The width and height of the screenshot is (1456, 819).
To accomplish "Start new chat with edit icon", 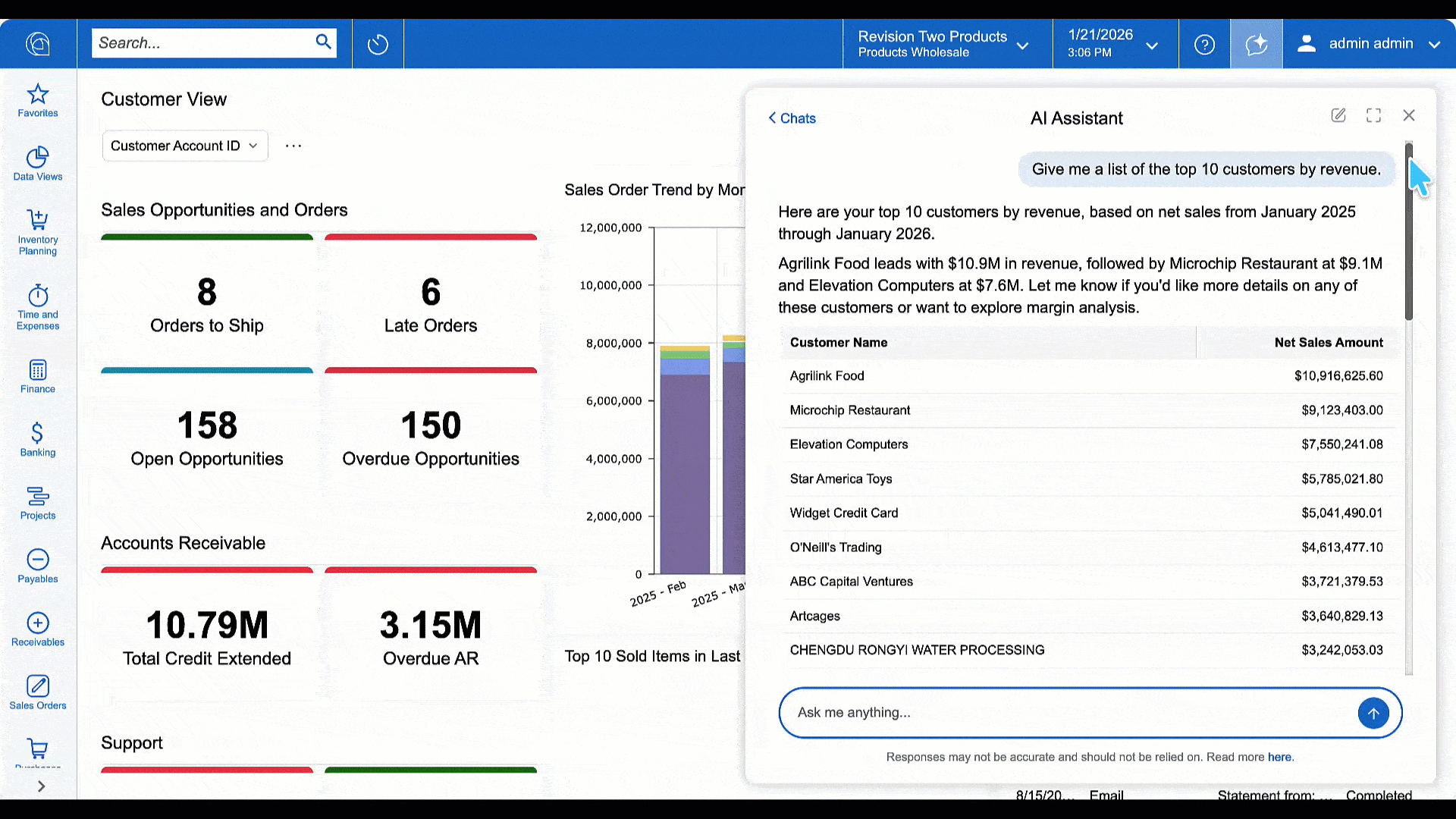I will 1338,115.
